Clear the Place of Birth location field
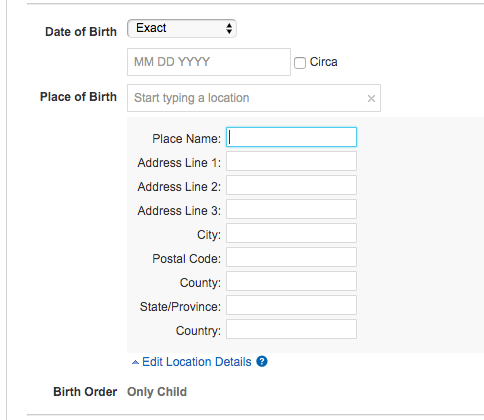 (x=371, y=98)
